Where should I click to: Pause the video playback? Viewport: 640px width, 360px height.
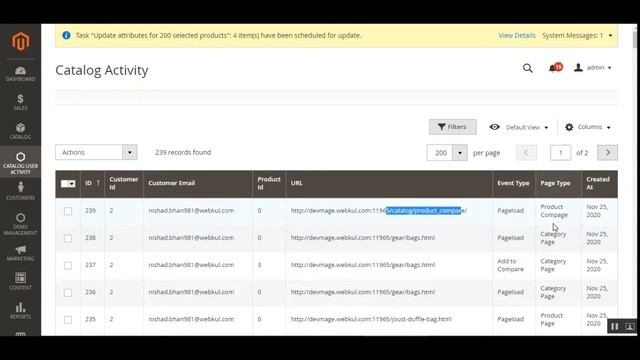(x=615, y=327)
